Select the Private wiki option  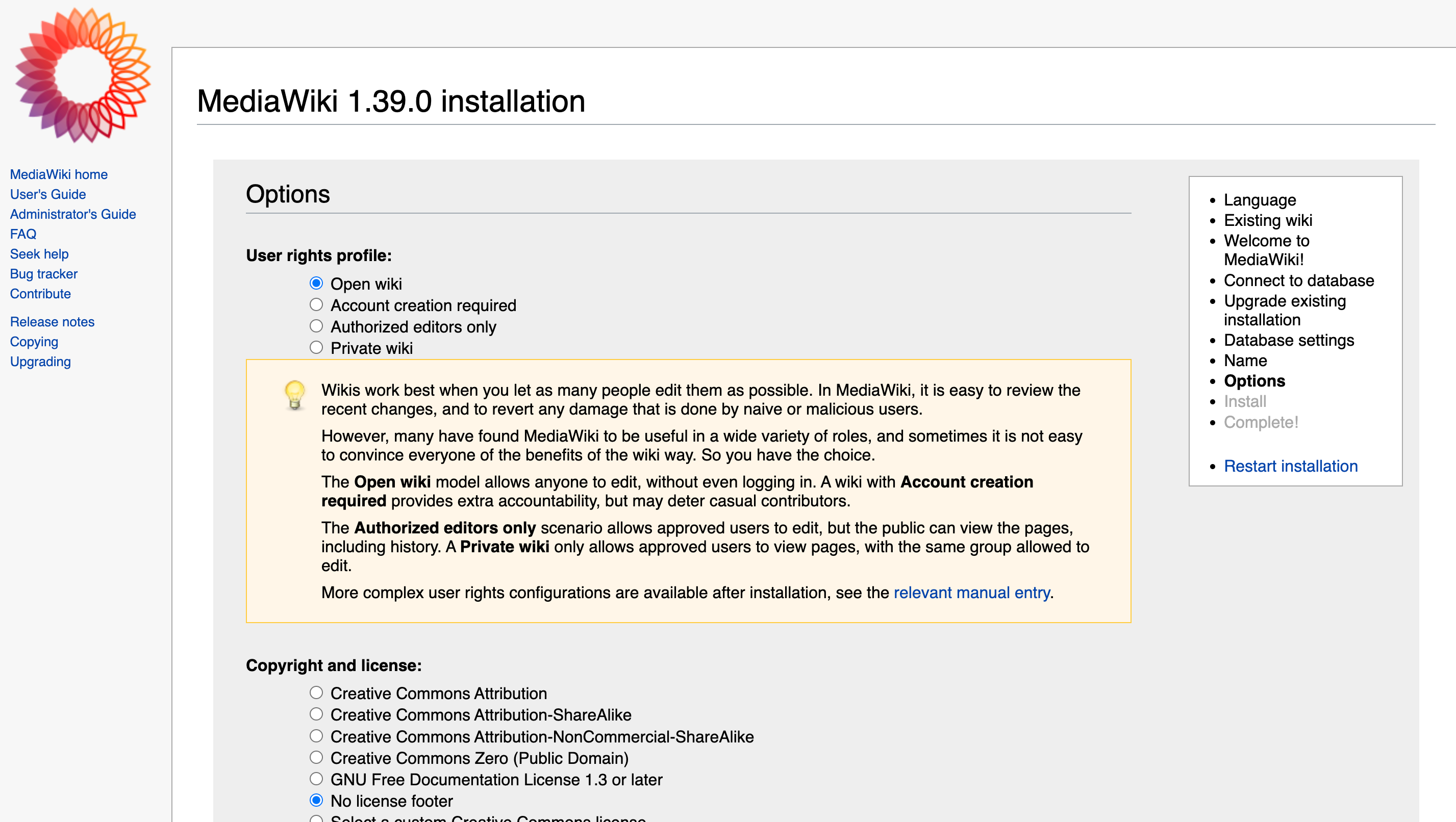316,347
